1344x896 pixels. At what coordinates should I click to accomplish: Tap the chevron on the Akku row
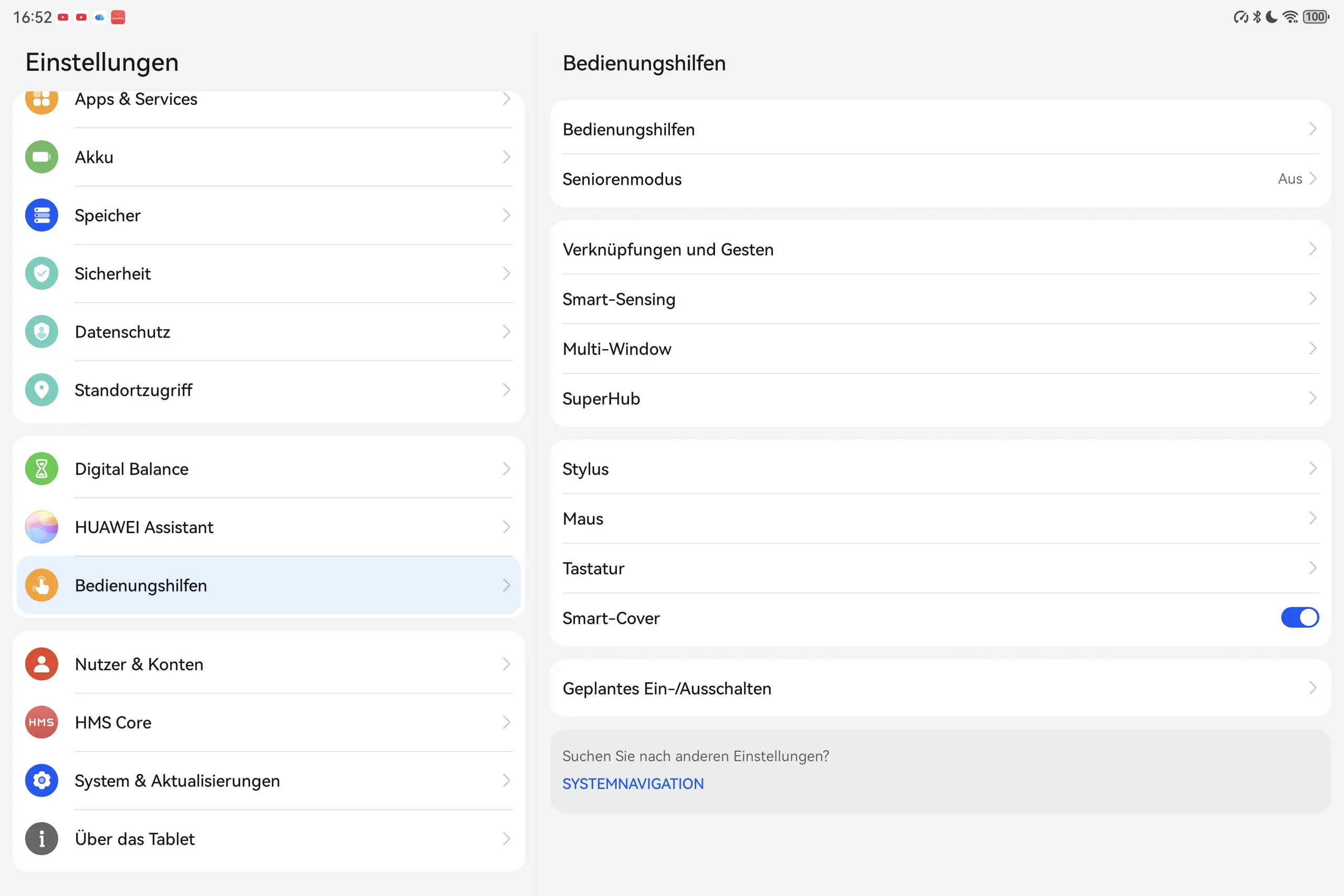506,156
